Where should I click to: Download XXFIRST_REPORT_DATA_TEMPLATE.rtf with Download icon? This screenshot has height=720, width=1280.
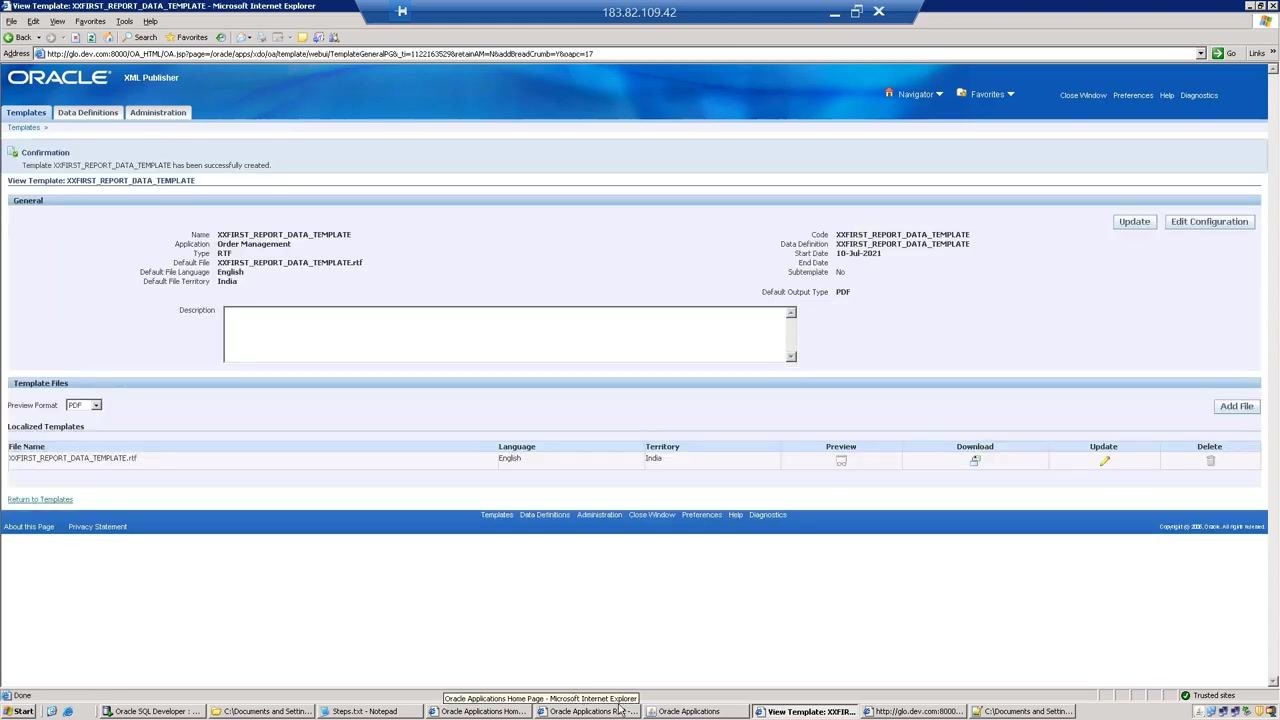(975, 460)
